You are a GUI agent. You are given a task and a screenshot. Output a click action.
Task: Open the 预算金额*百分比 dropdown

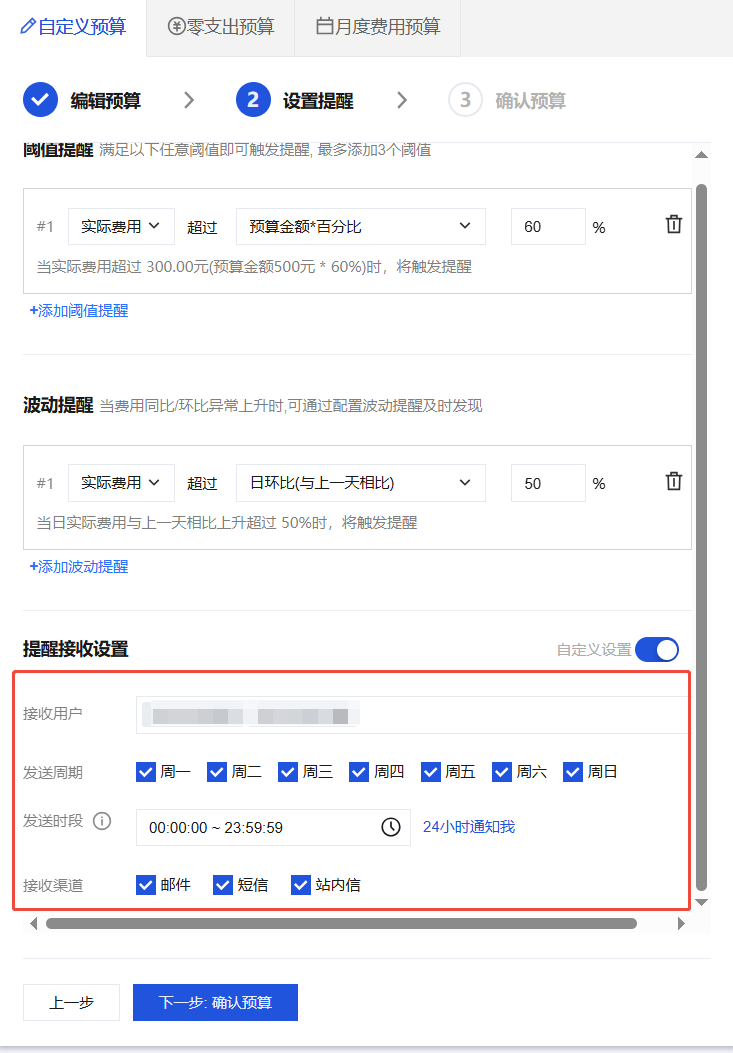(360, 226)
